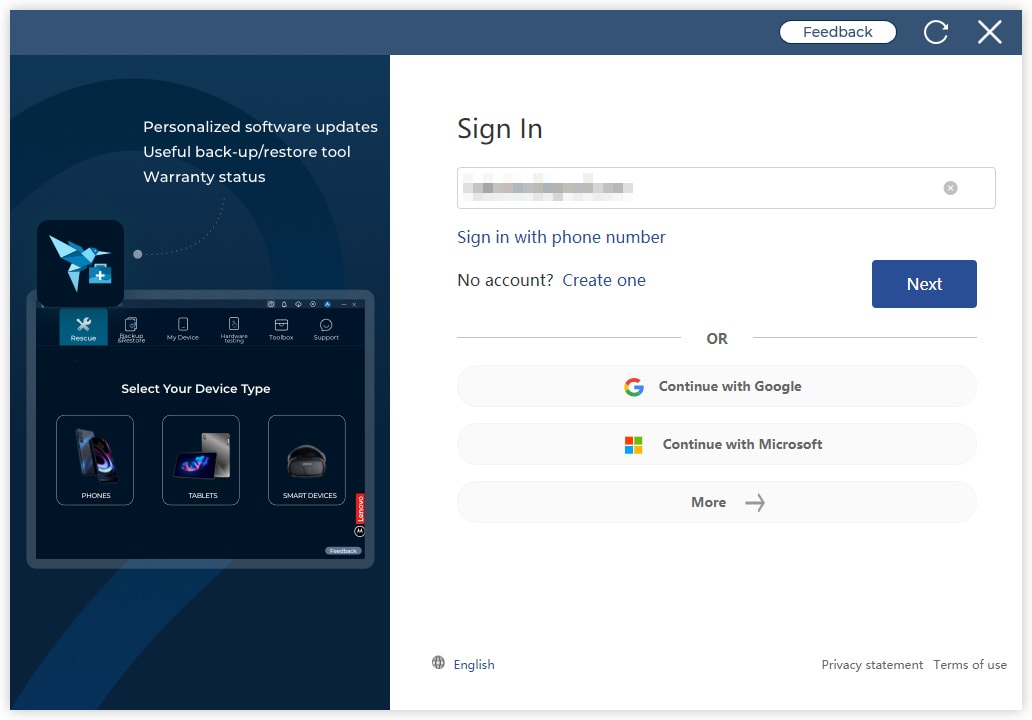Click the Microsoft logo icon
1032x720 pixels.
[x=633, y=445]
